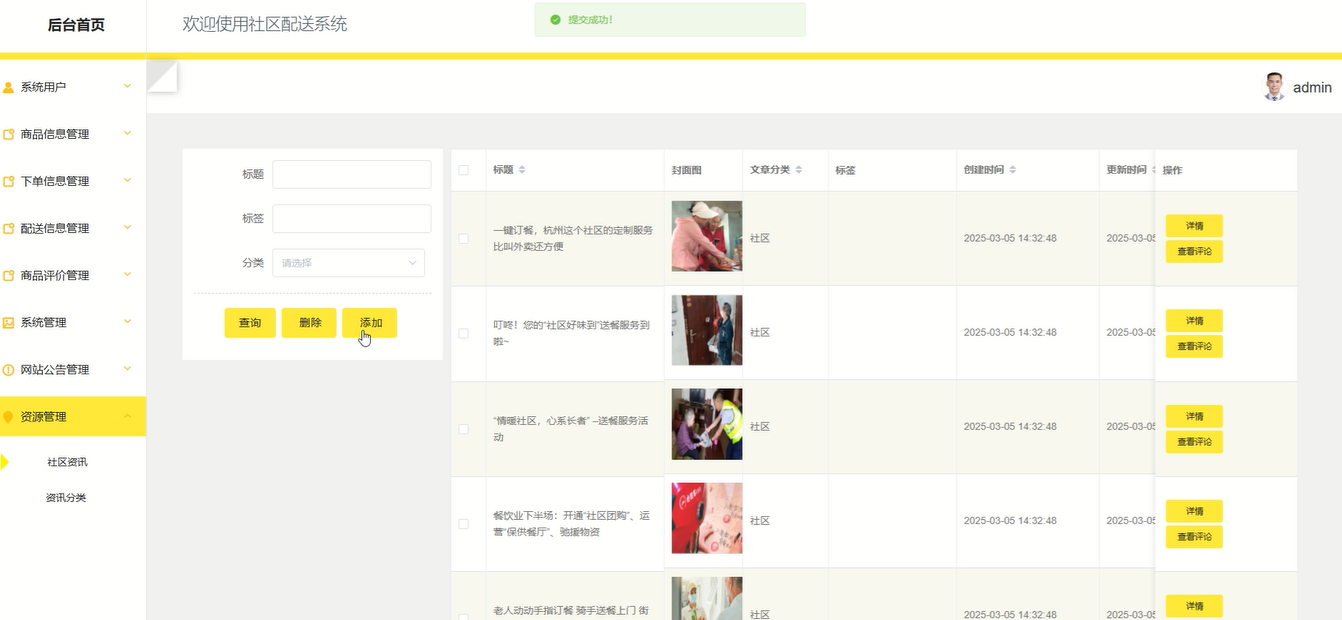1342x620 pixels.
Task: Open the 资讯分类 submenu item
Action: coord(66,497)
